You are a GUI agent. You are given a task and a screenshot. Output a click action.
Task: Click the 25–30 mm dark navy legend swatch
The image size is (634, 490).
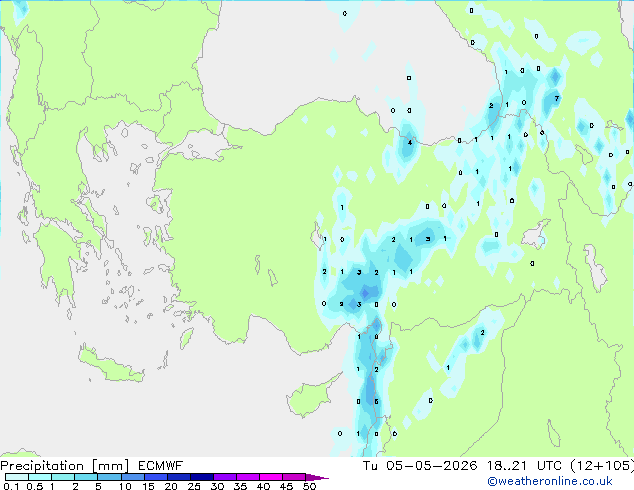click(x=202, y=477)
